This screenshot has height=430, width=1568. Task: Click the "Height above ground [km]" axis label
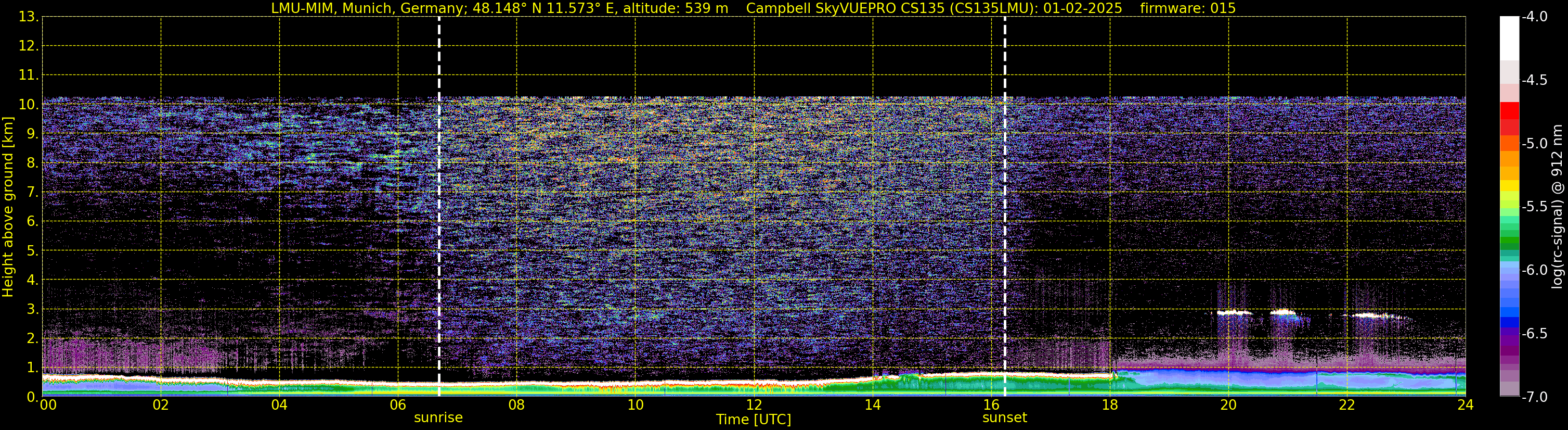pos(8,207)
